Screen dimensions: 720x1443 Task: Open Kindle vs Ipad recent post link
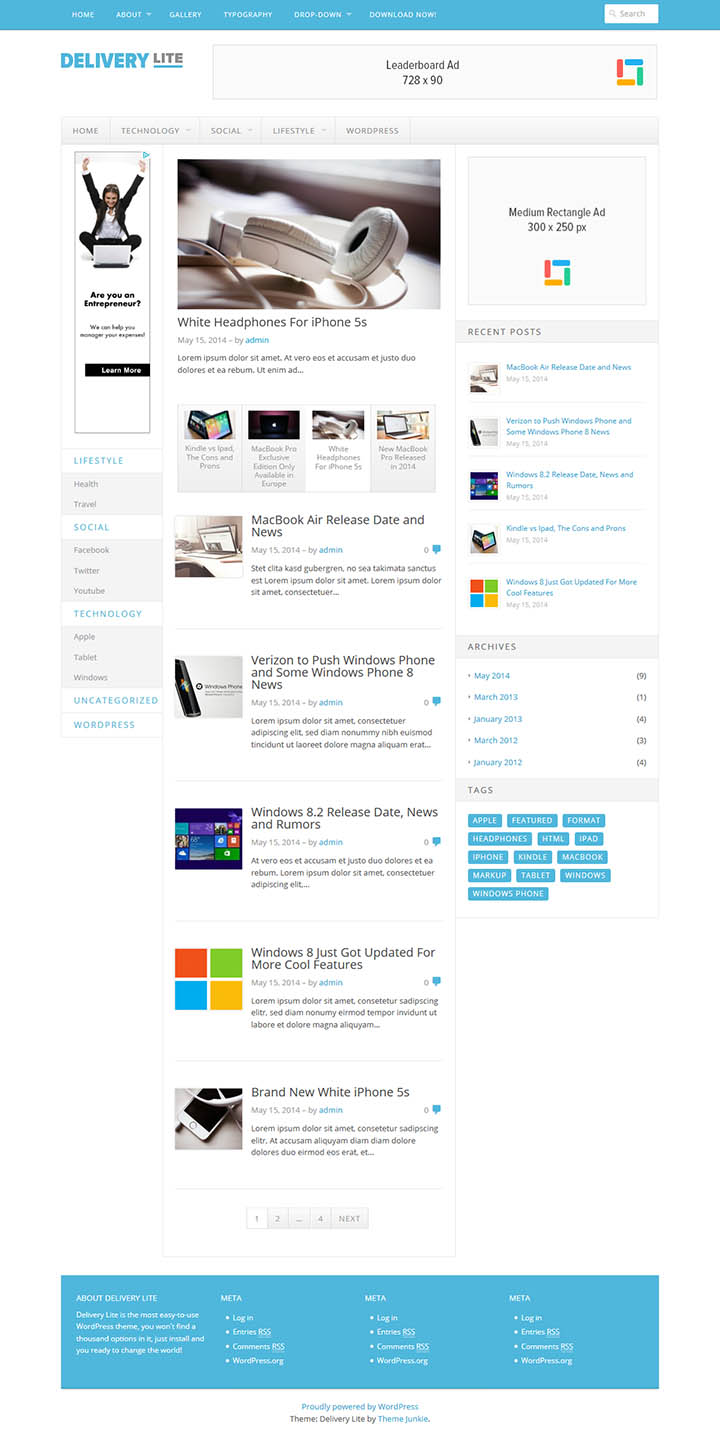point(566,528)
